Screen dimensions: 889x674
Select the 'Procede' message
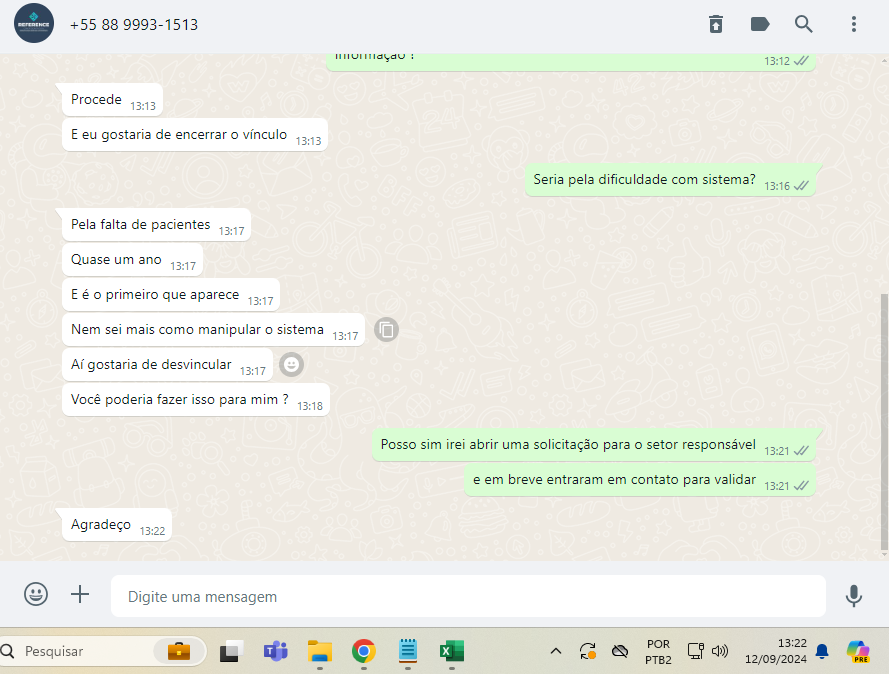113,100
